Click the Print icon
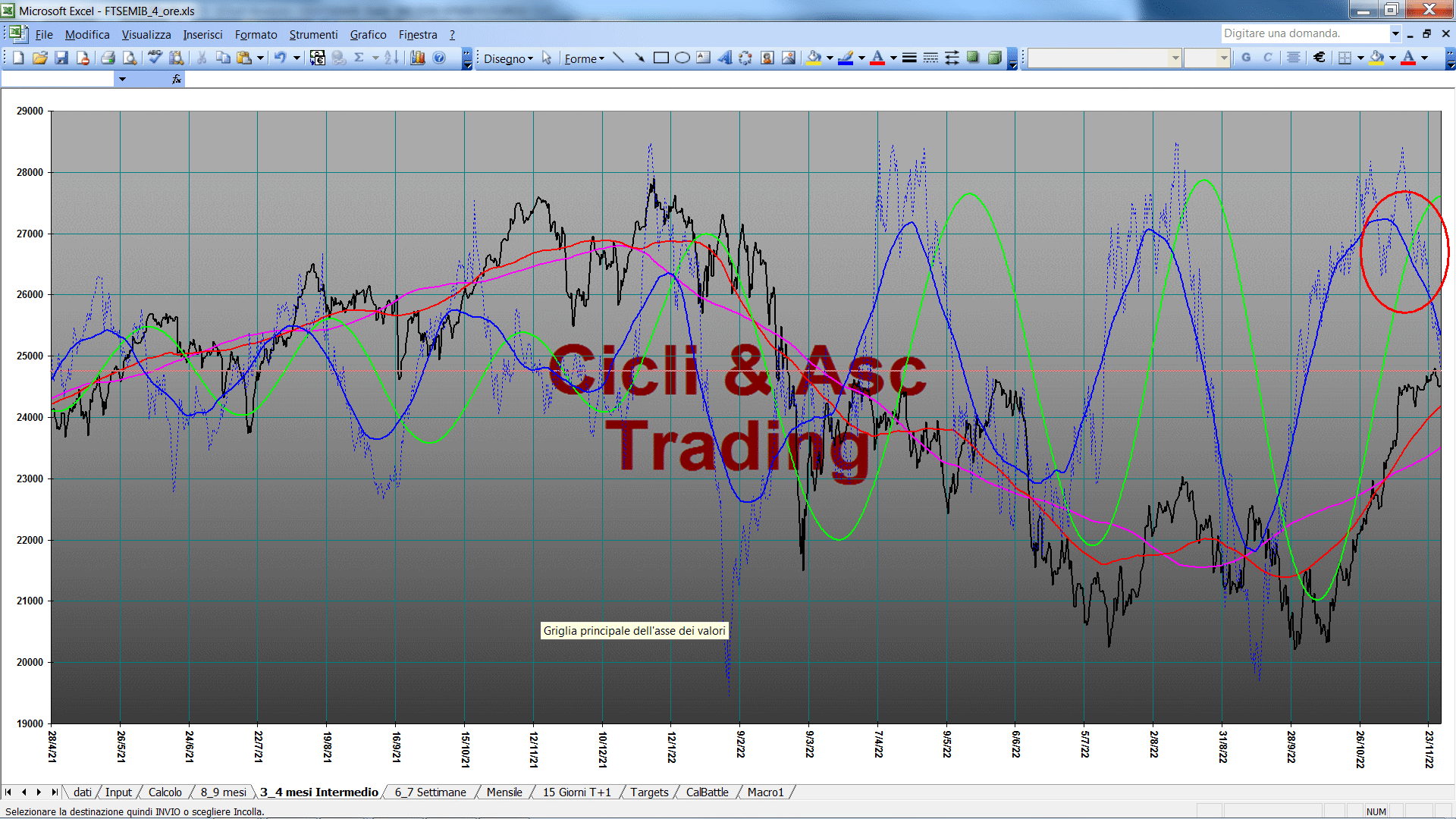The image size is (1456, 819). (108, 58)
